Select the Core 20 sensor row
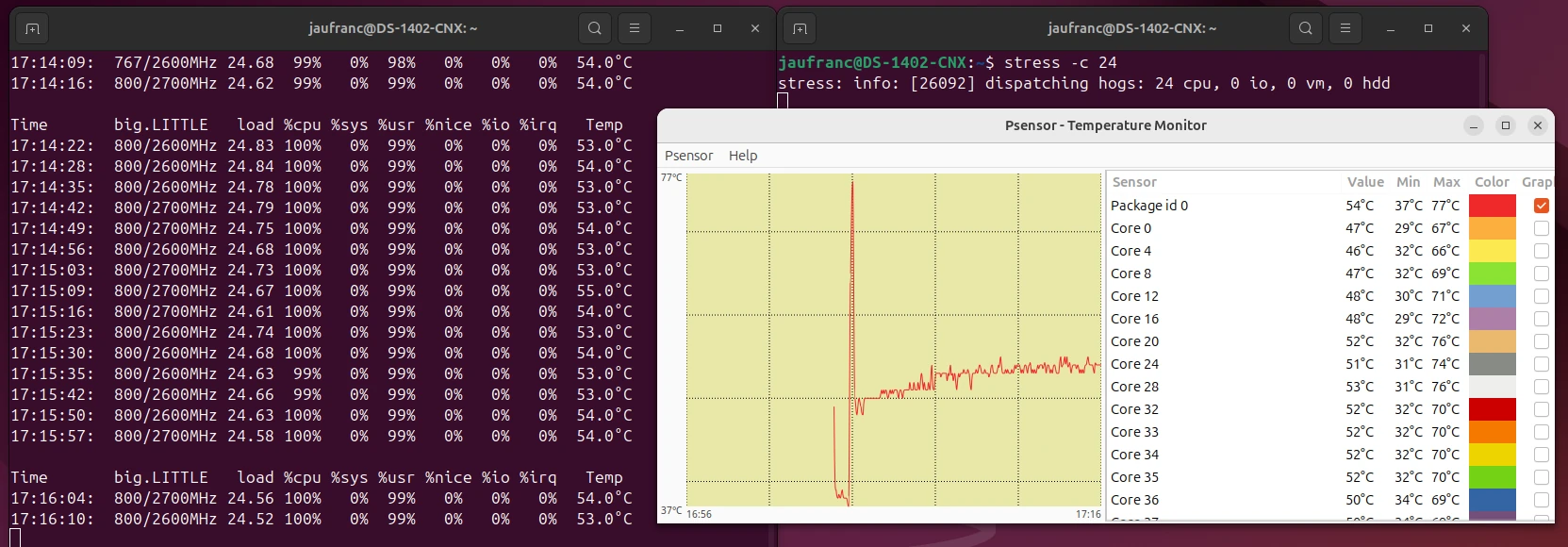1568x547 pixels. pyautogui.click(x=1330, y=341)
